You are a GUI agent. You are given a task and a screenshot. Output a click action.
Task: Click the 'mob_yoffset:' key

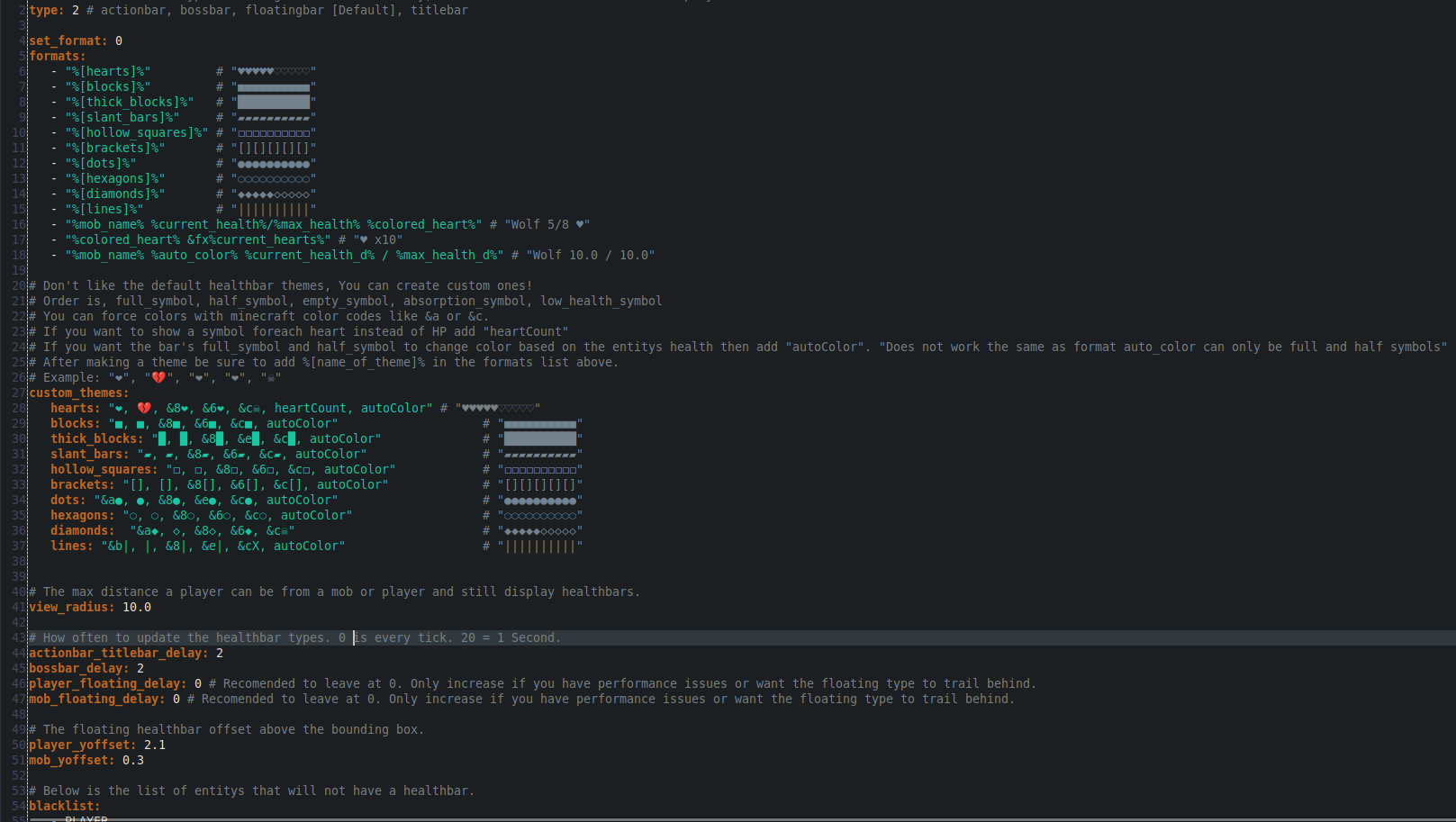(x=72, y=760)
